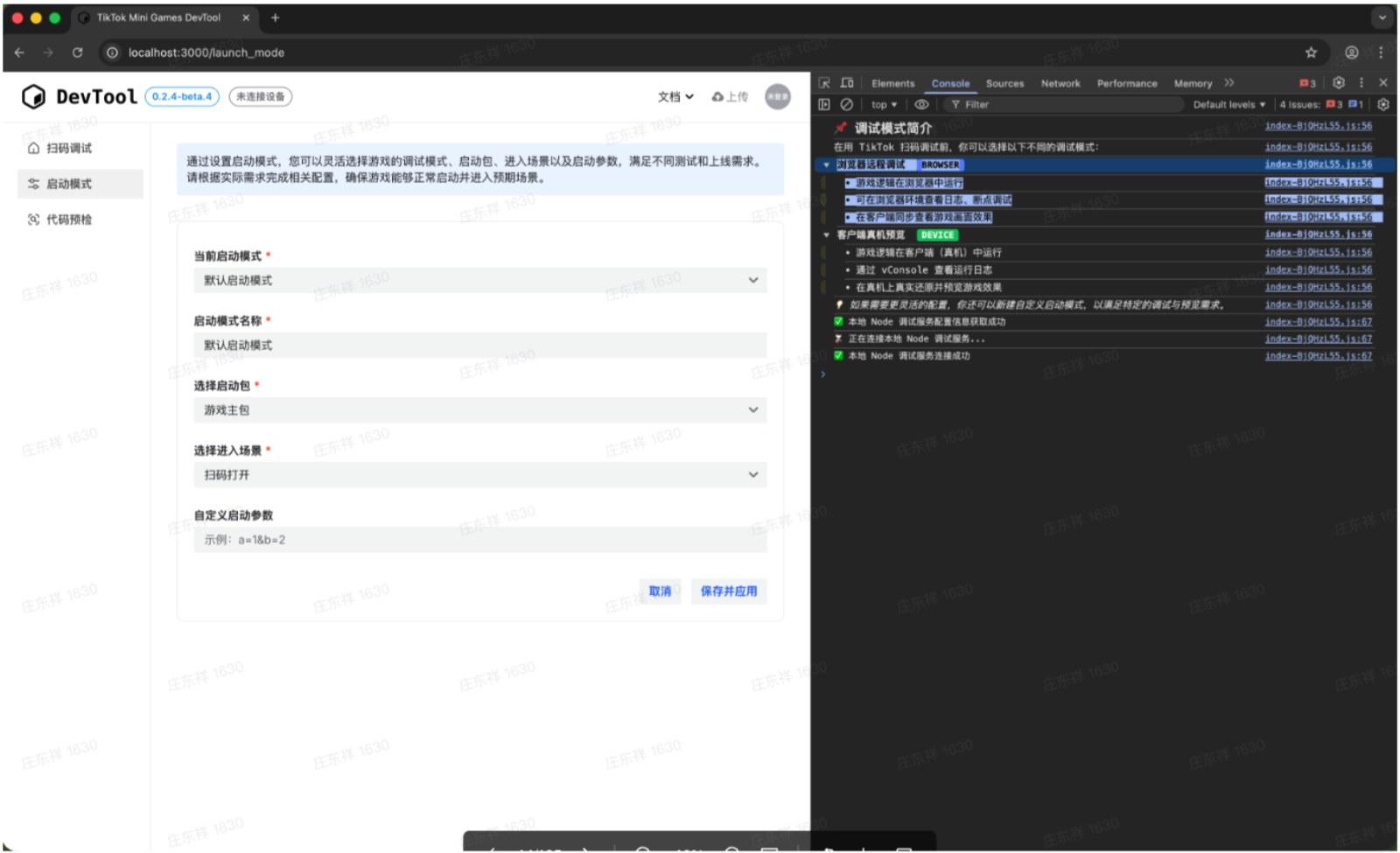Image resolution: width=1400 pixels, height=853 pixels.
Task: Click the inspect element picker icon
Action: 824,83
